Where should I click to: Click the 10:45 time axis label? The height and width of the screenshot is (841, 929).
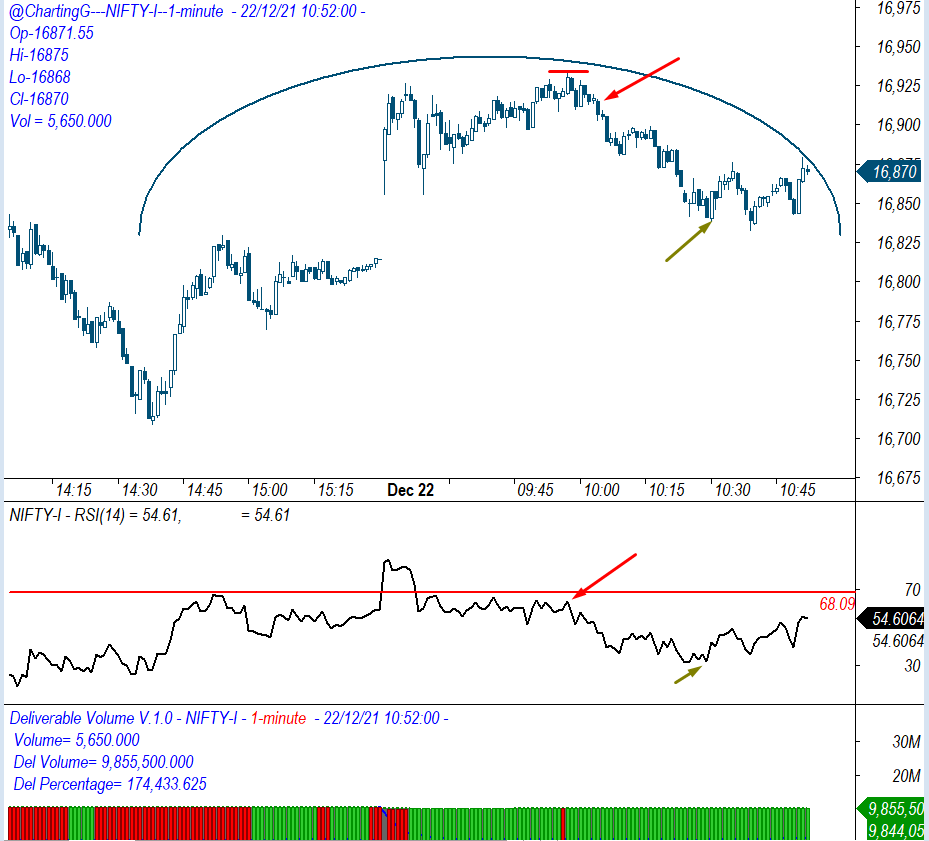[x=797, y=490]
